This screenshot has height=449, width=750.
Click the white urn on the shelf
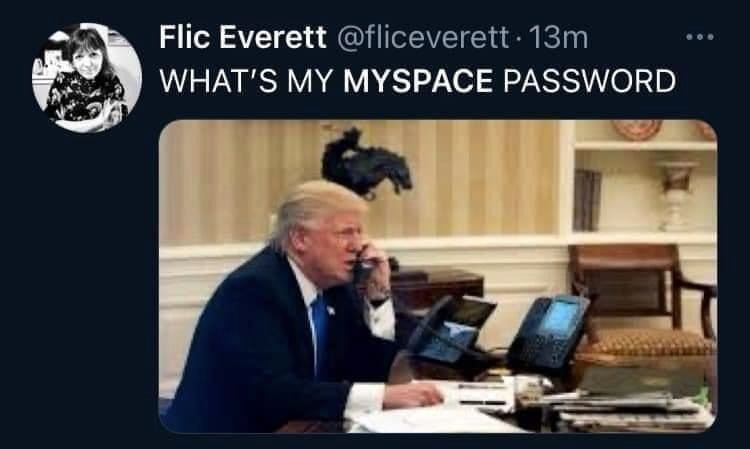pyautogui.click(x=676, y=196)
